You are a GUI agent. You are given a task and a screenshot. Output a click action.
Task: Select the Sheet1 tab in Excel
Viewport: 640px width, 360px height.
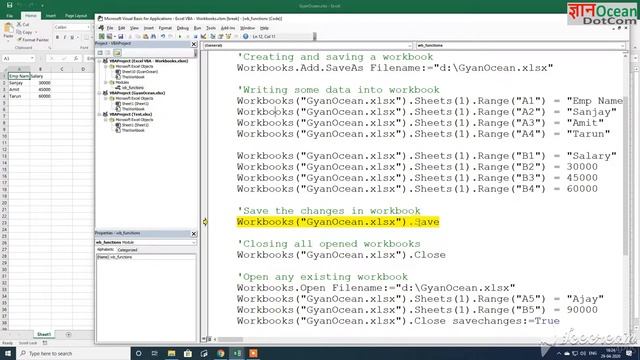[x=44, y=334]
